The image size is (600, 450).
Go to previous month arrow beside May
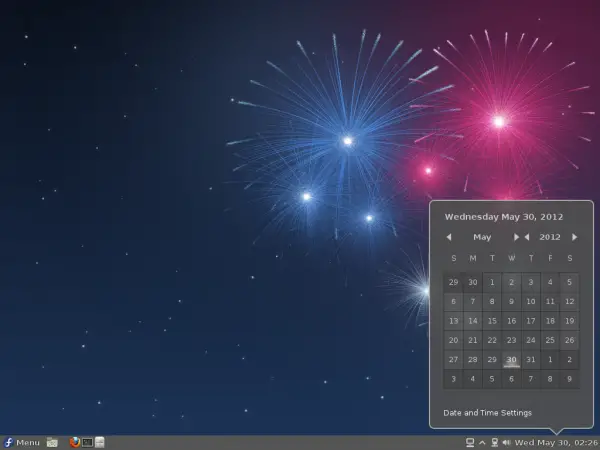449,237
